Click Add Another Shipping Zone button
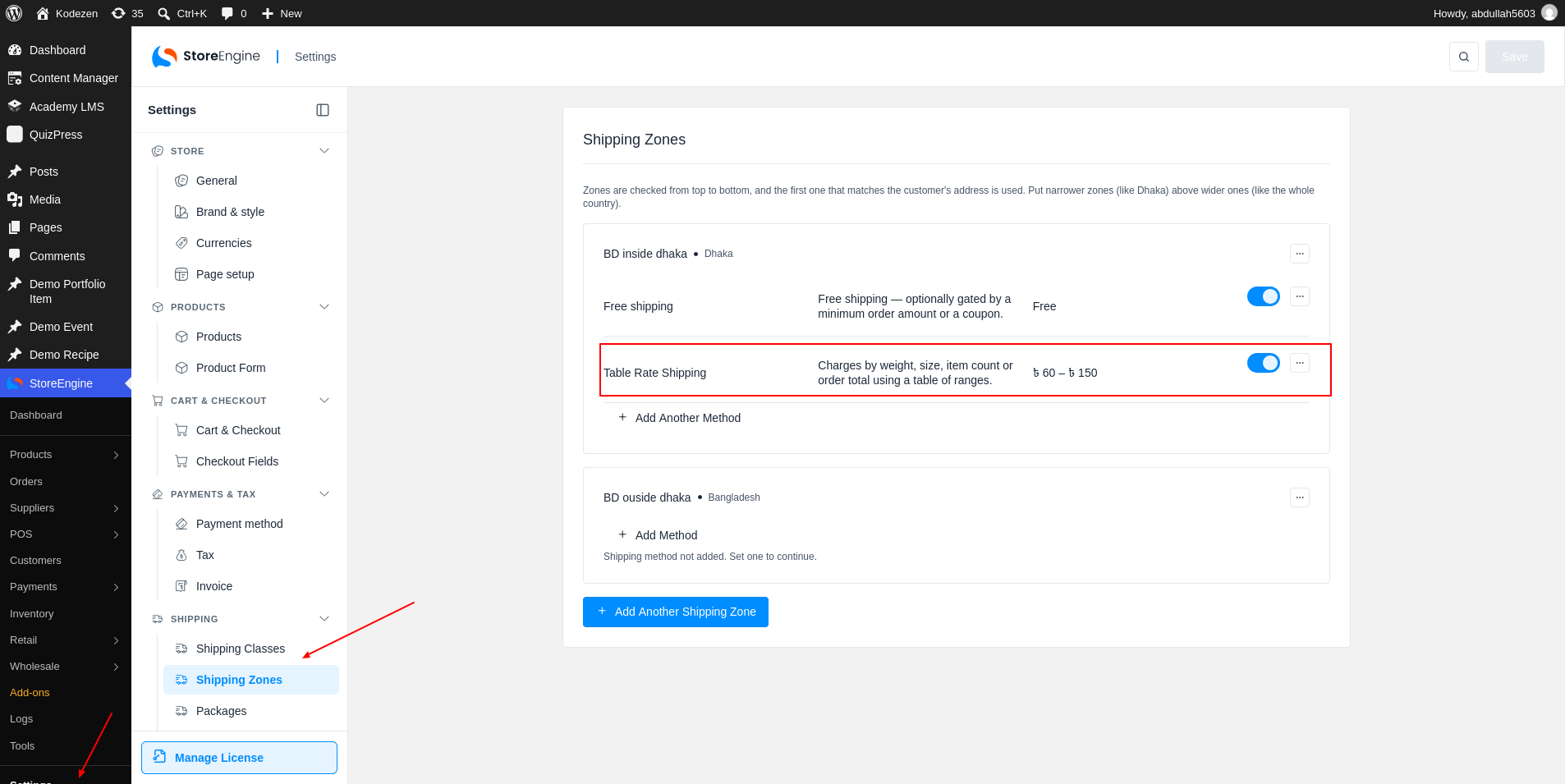1565x784 pixels. [x=676, y=612]
